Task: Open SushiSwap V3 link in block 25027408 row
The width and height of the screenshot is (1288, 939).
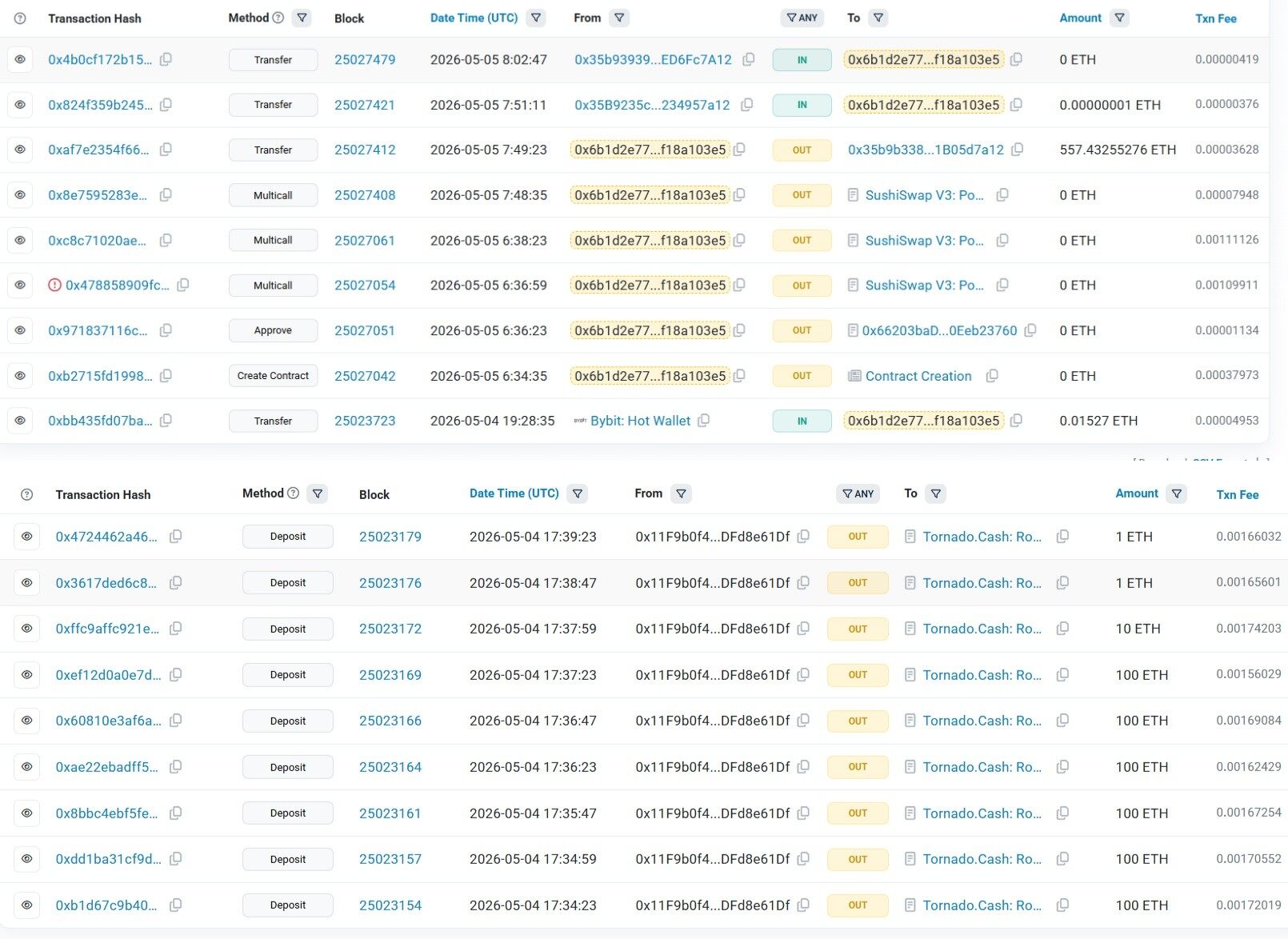Action: coord(924,195)
